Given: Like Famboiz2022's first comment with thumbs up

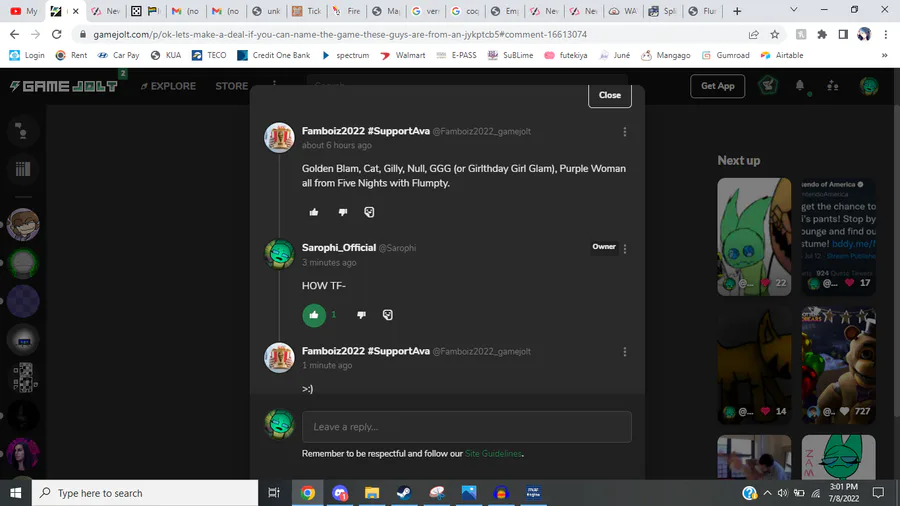Looking at the screenshot, I should [x=314, y=212].
